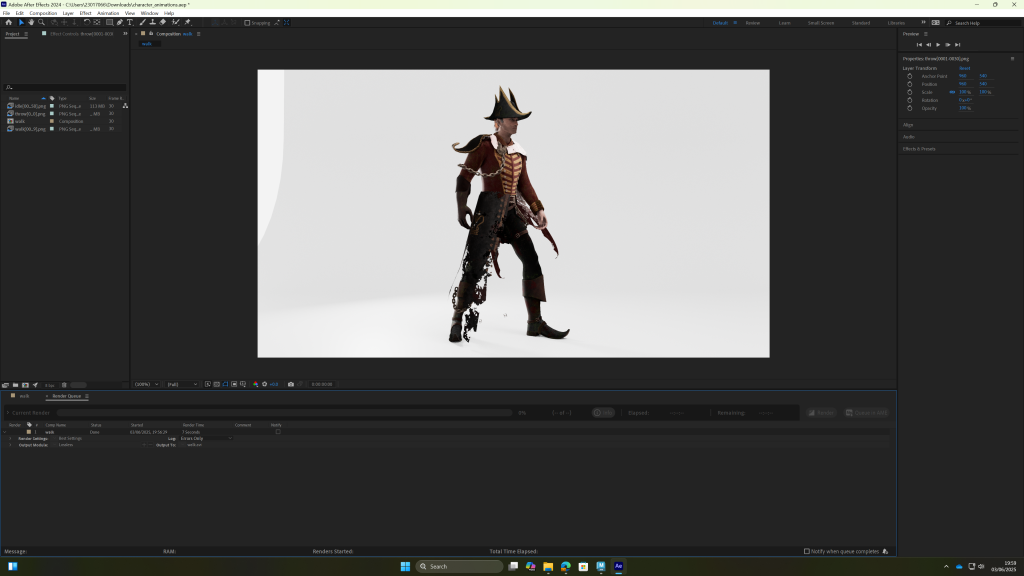Enable the Snapping checkbox
The image size is (1024, 576).
click(248, 23)
